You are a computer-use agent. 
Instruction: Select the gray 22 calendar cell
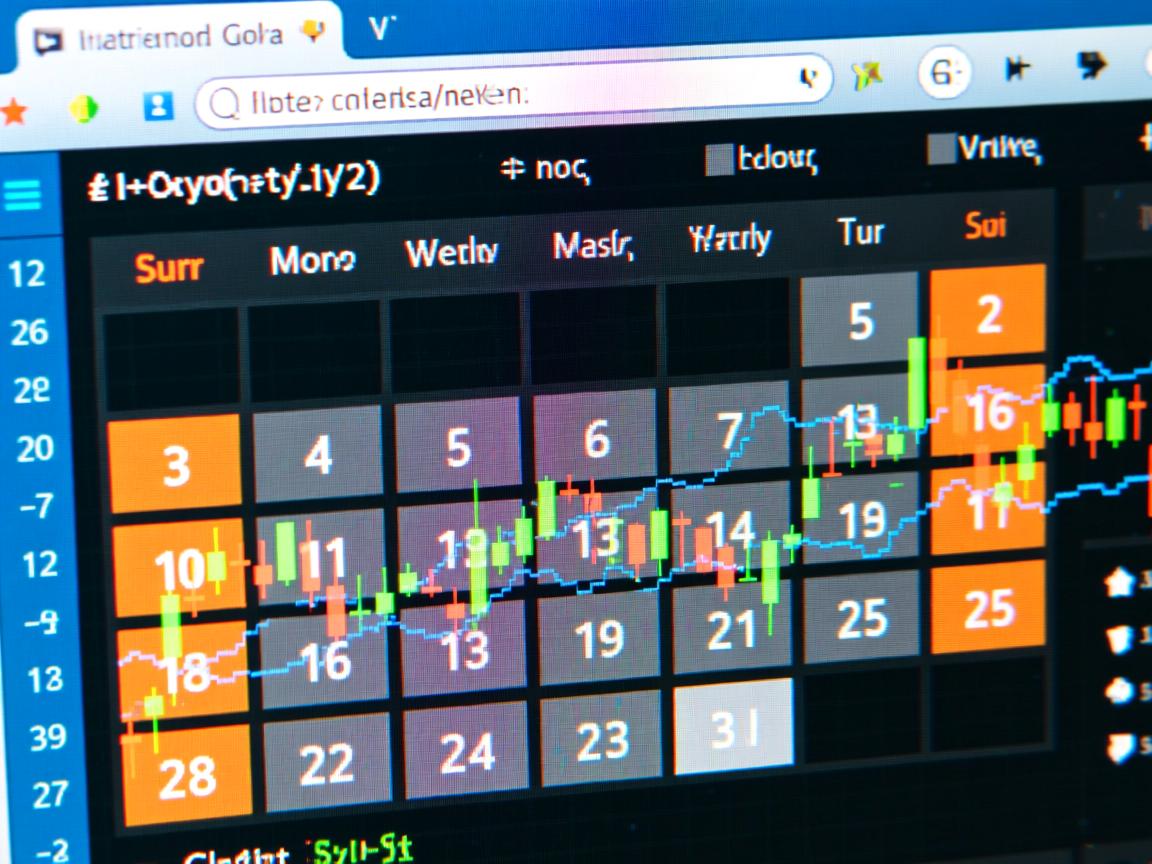[326, 765]
